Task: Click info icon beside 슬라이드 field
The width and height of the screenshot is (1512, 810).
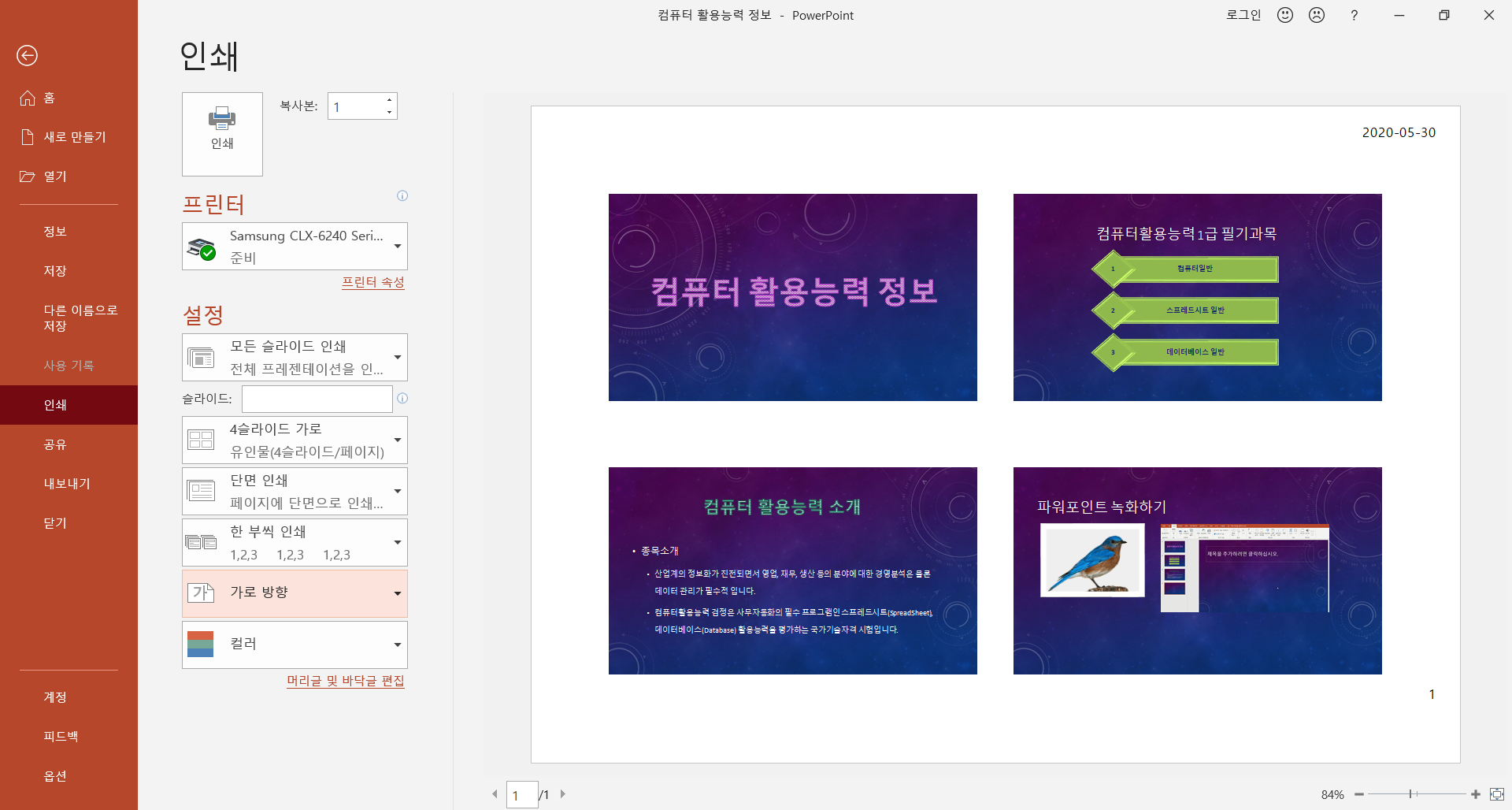Action: click(402, 399)
